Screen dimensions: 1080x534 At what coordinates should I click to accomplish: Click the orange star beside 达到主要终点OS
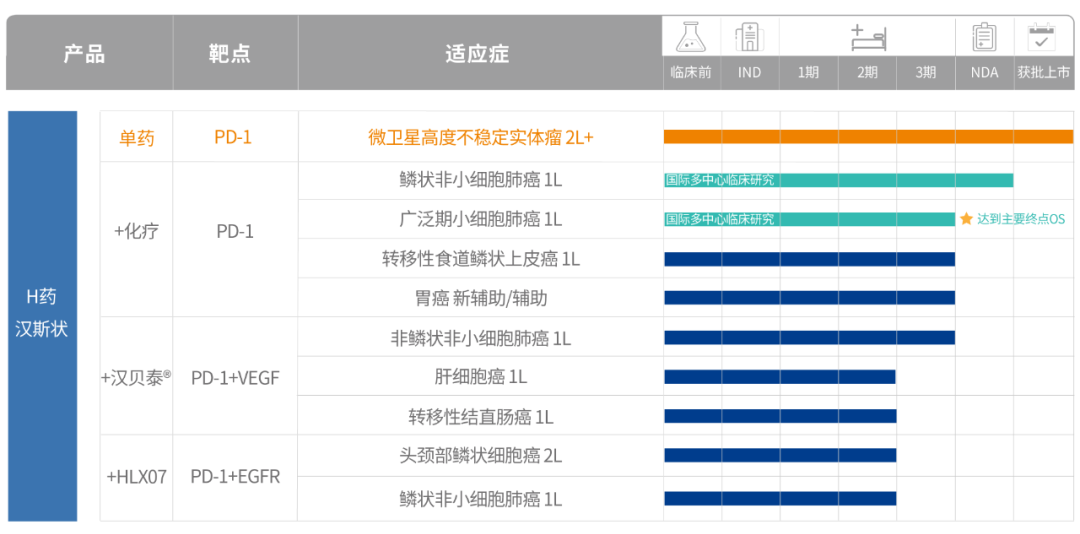[x=966, y=219]
